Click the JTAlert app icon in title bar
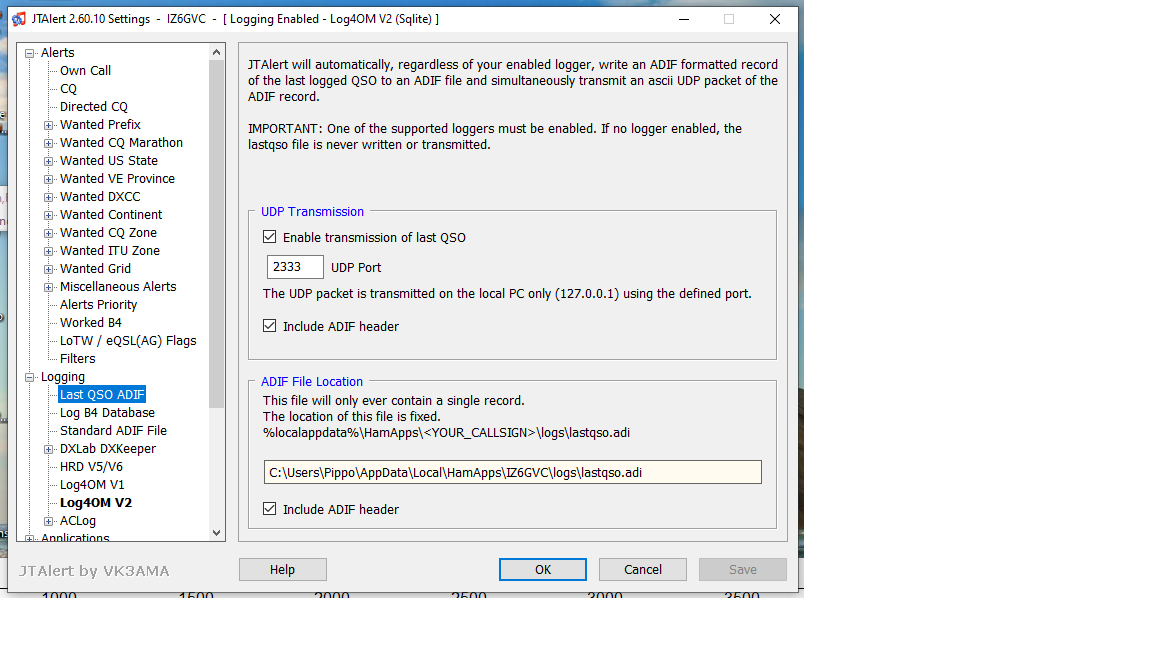Image resolution: width=1152 pixels, height=648 pixels. pos(19,19)
